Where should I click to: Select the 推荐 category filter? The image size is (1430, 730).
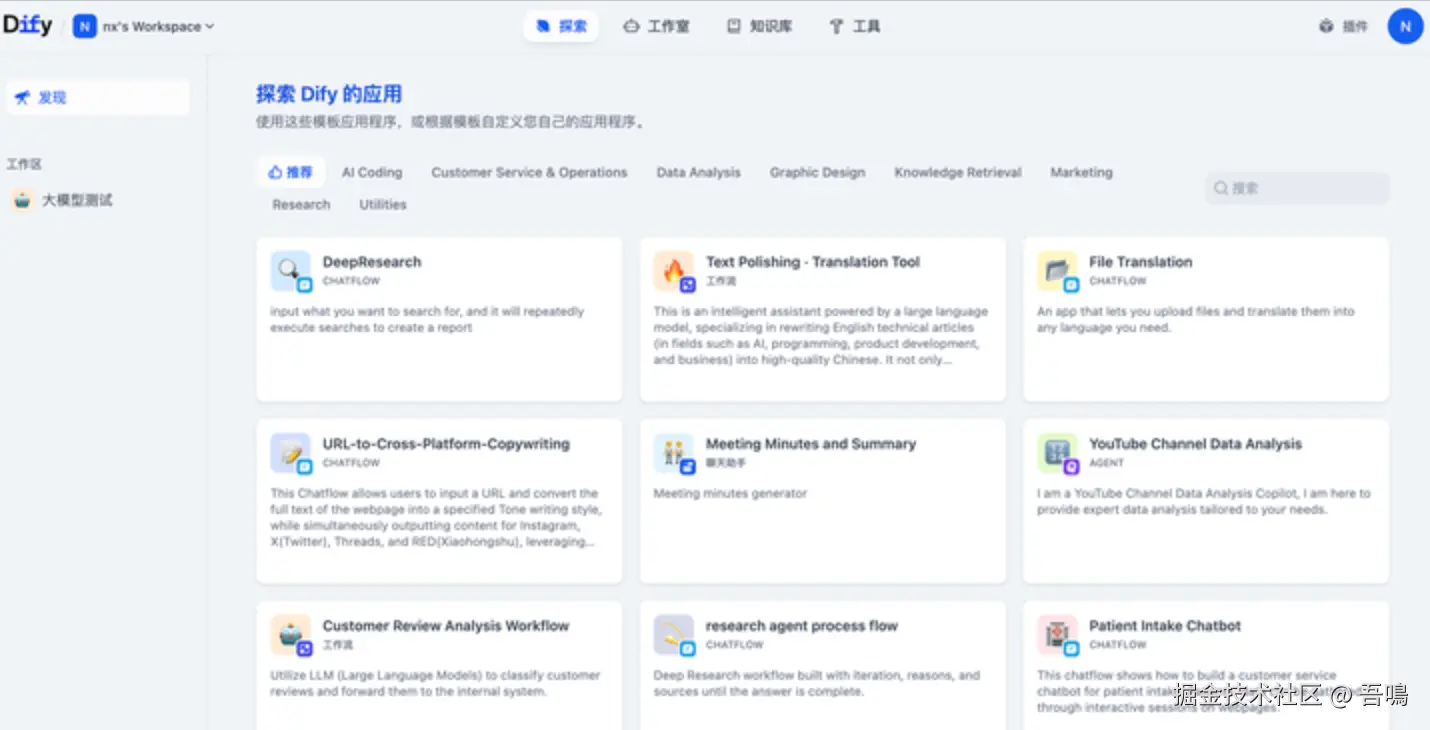point(290,172)
